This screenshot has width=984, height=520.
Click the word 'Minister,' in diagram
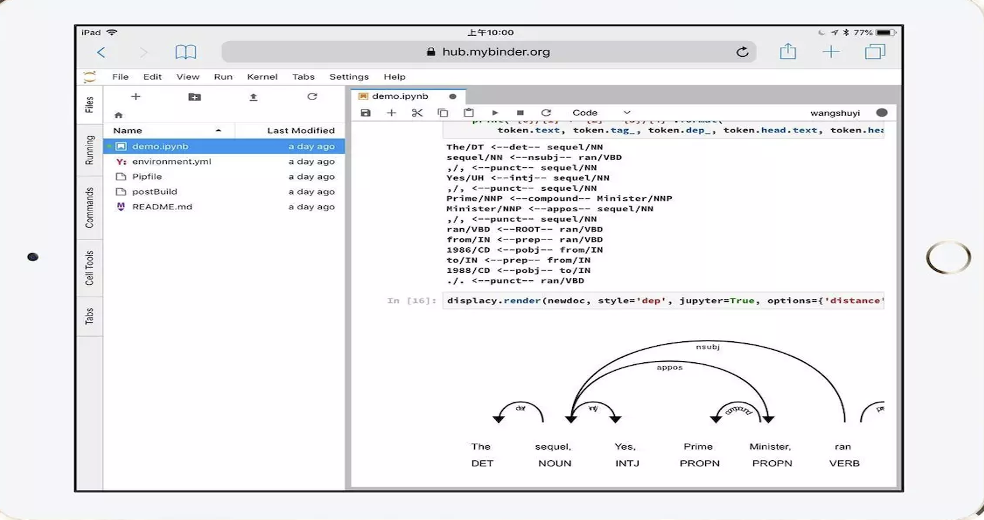click(770, 447)
